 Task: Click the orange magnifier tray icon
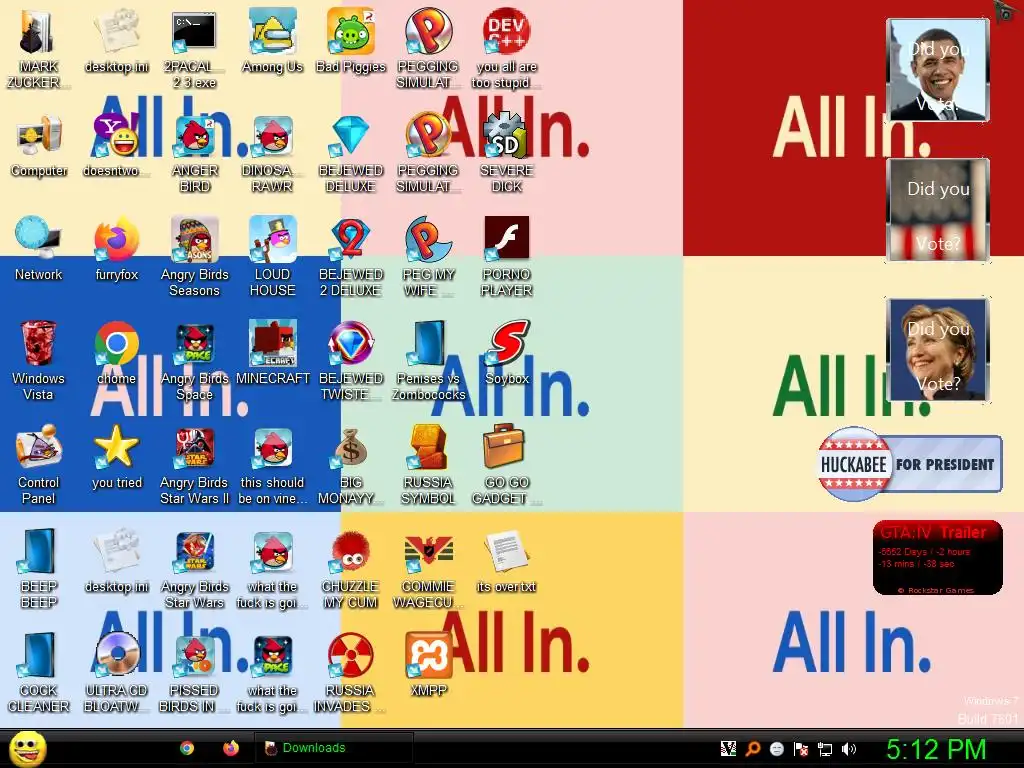click(x=752, y=749)
